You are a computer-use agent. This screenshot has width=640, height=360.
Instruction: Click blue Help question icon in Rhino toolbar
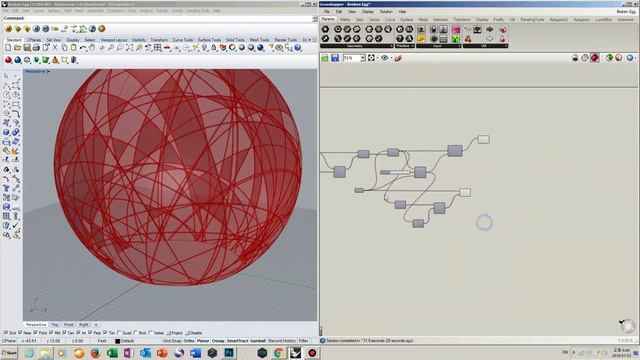coord(298,48)
